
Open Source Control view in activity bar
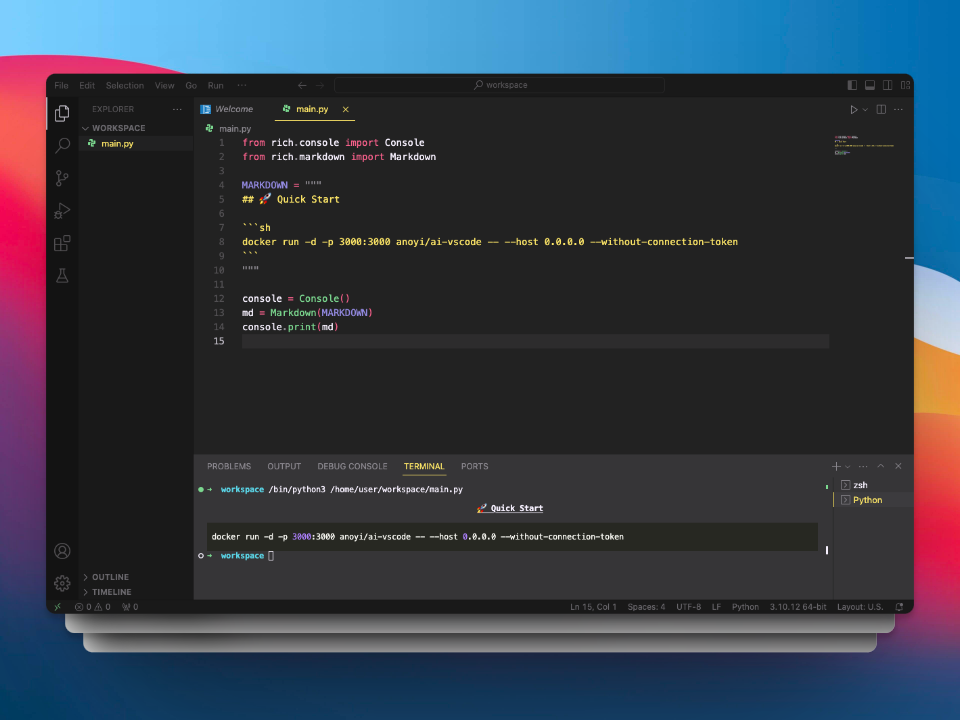click(62, 178)
